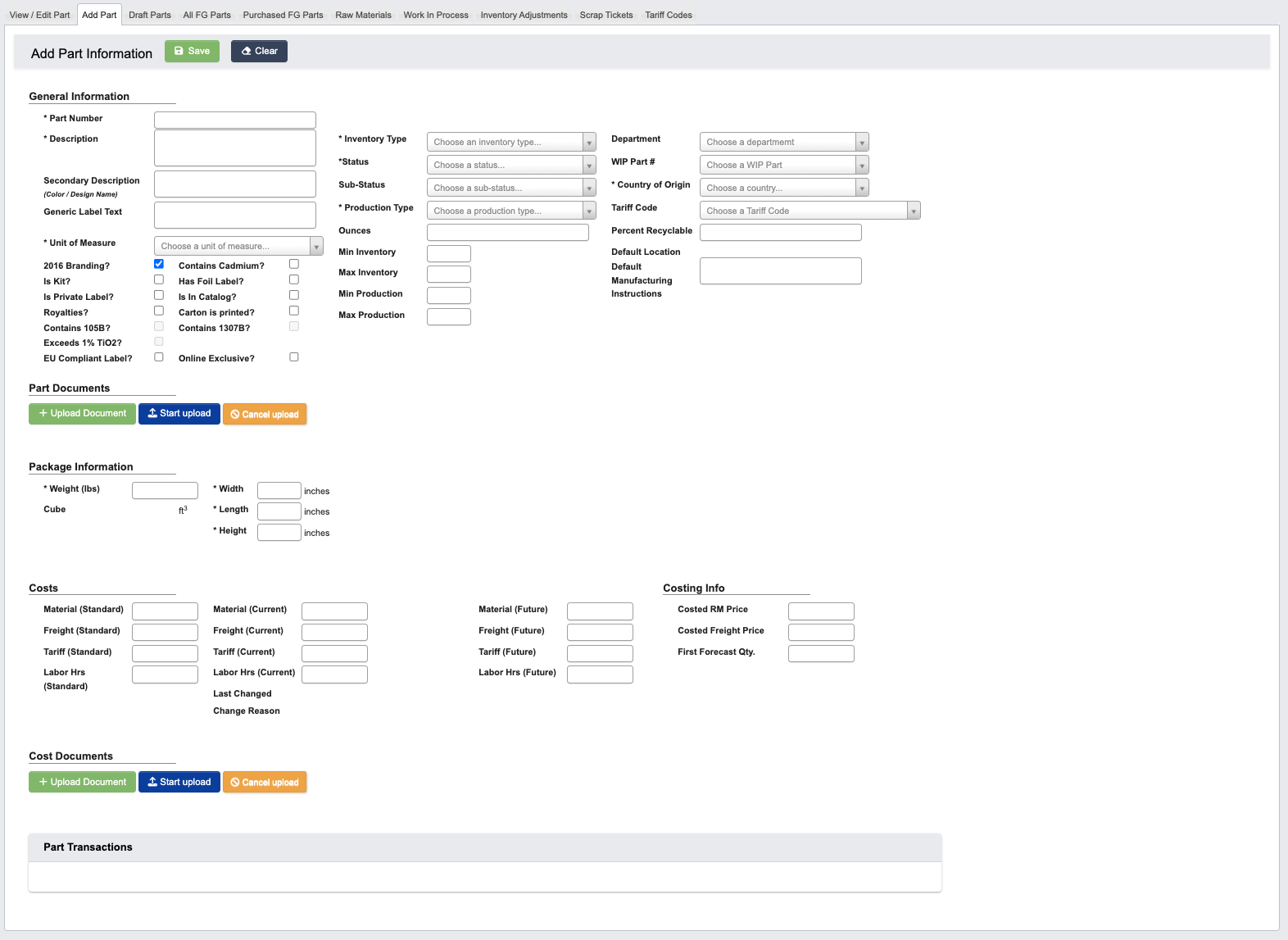Open the View / Edit Part tab

[x=40, y=15]
